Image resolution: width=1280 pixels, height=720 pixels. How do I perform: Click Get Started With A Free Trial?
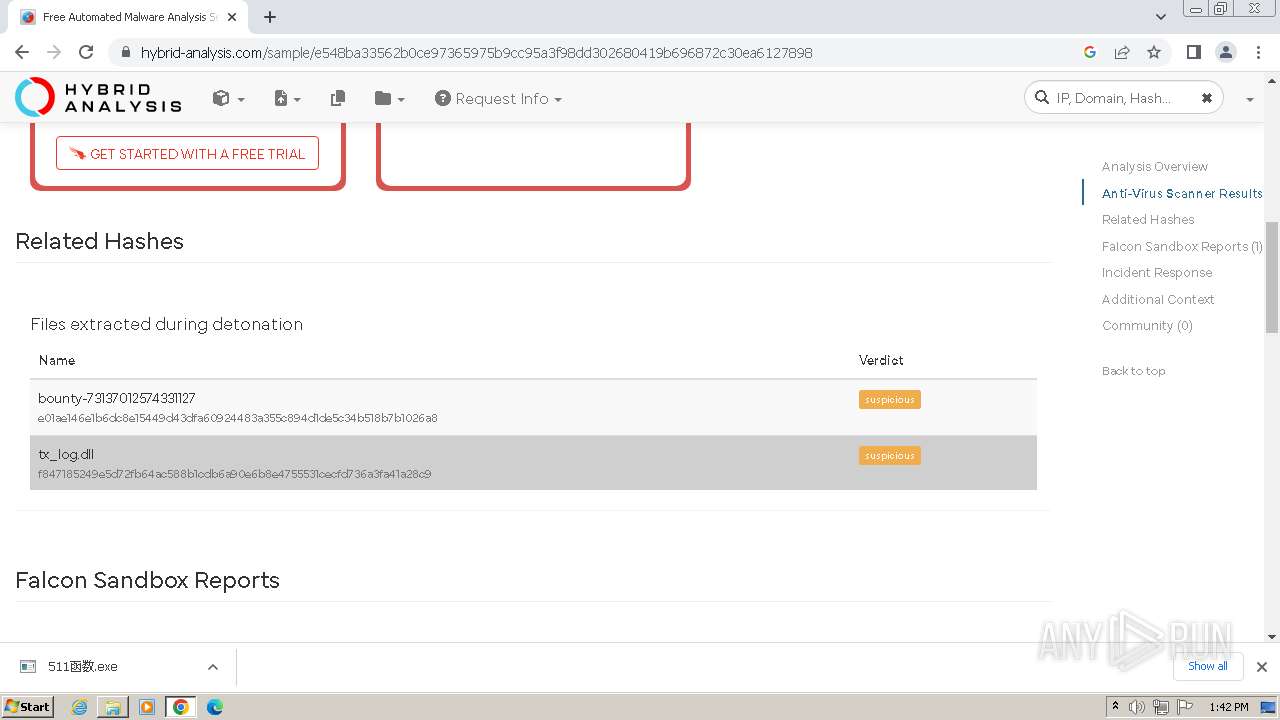[x=187, y=153]
